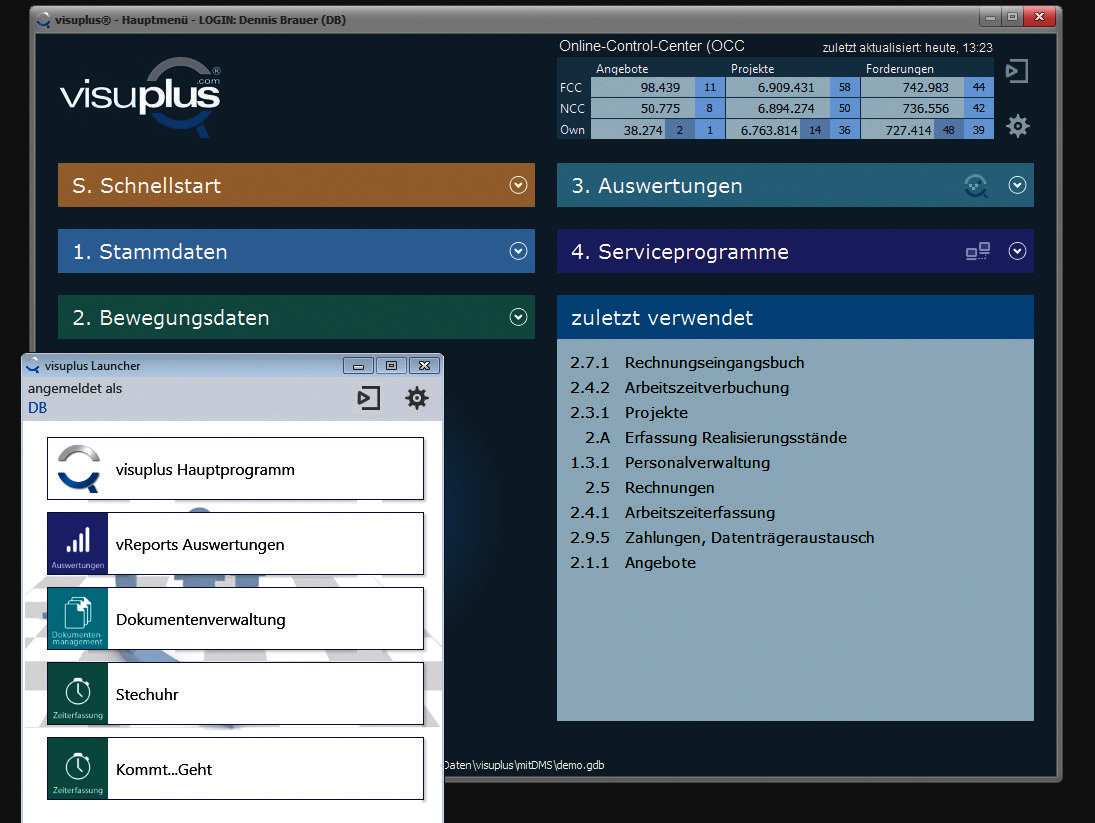This screenshot has height=823, width=1095.
Task: Open Dokumentenverwaltung from the launcher
Action: [x=235, y=618]
